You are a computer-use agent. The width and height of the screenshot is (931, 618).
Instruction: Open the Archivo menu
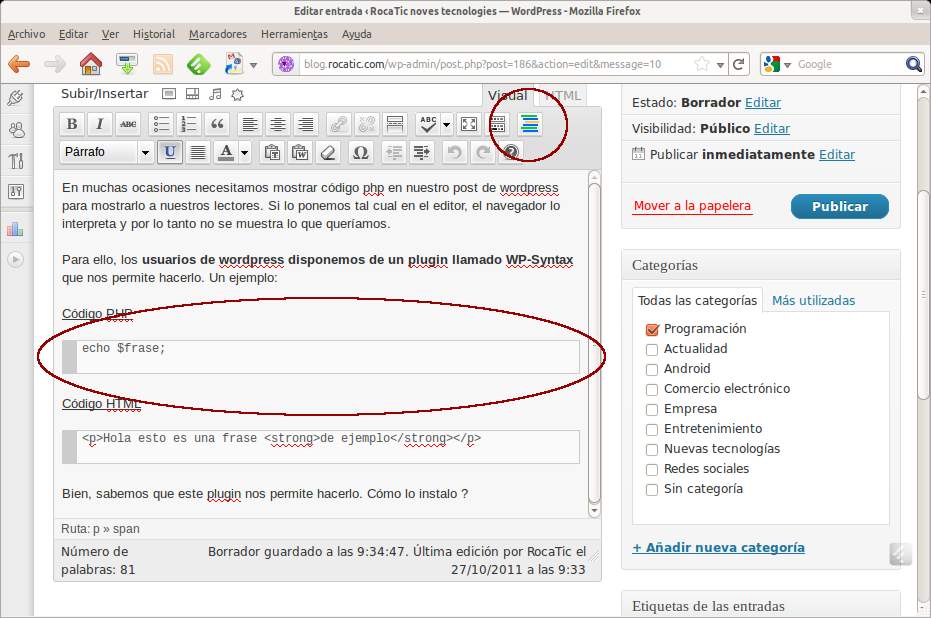pos(26,34)
